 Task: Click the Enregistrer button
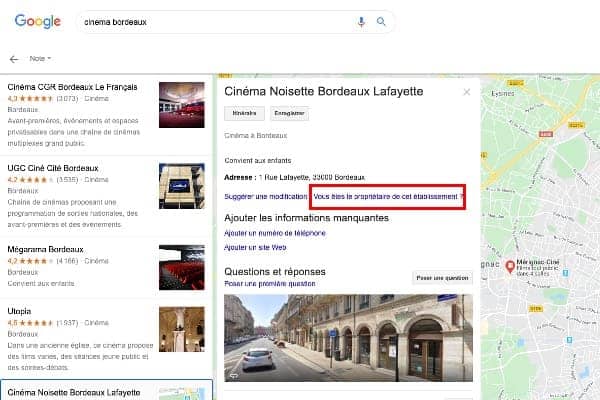(289, 113)
